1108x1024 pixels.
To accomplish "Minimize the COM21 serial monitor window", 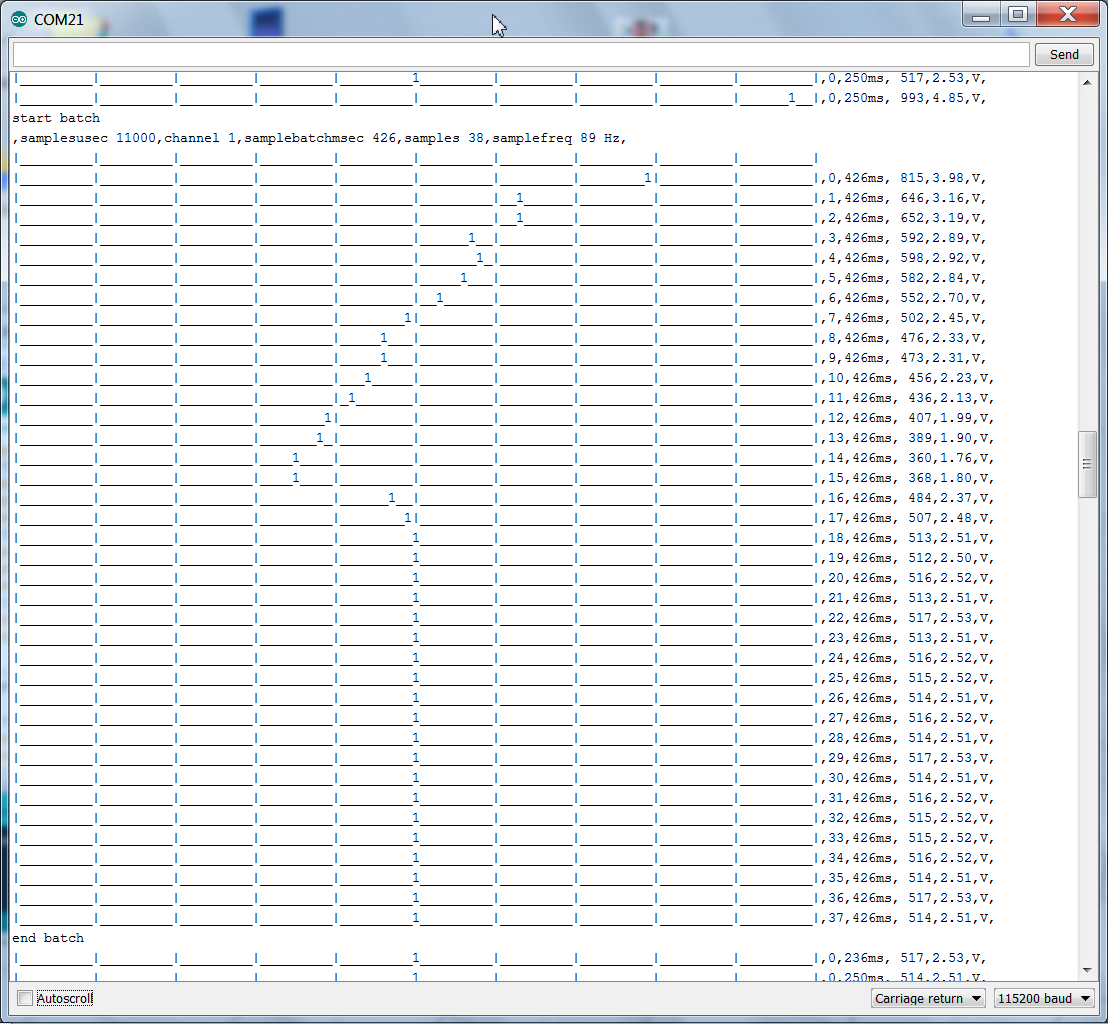I will coord(981,15).
